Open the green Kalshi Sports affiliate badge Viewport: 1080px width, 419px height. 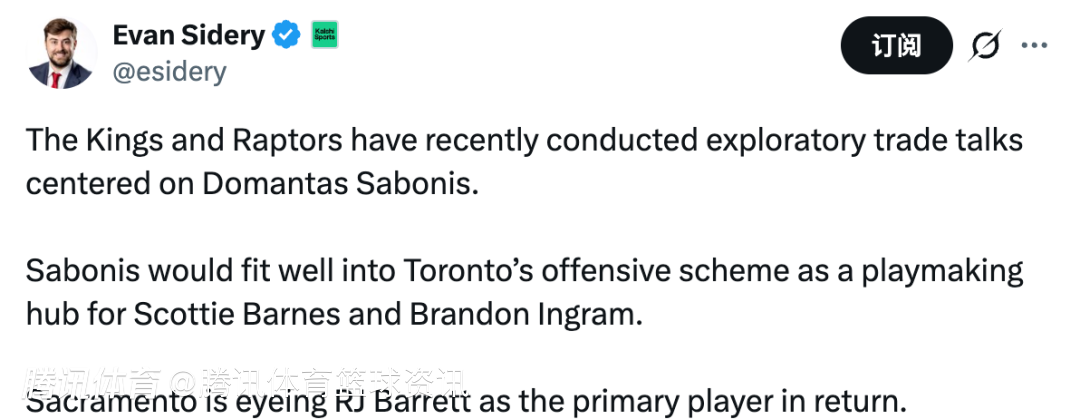(x=325, y=35)
